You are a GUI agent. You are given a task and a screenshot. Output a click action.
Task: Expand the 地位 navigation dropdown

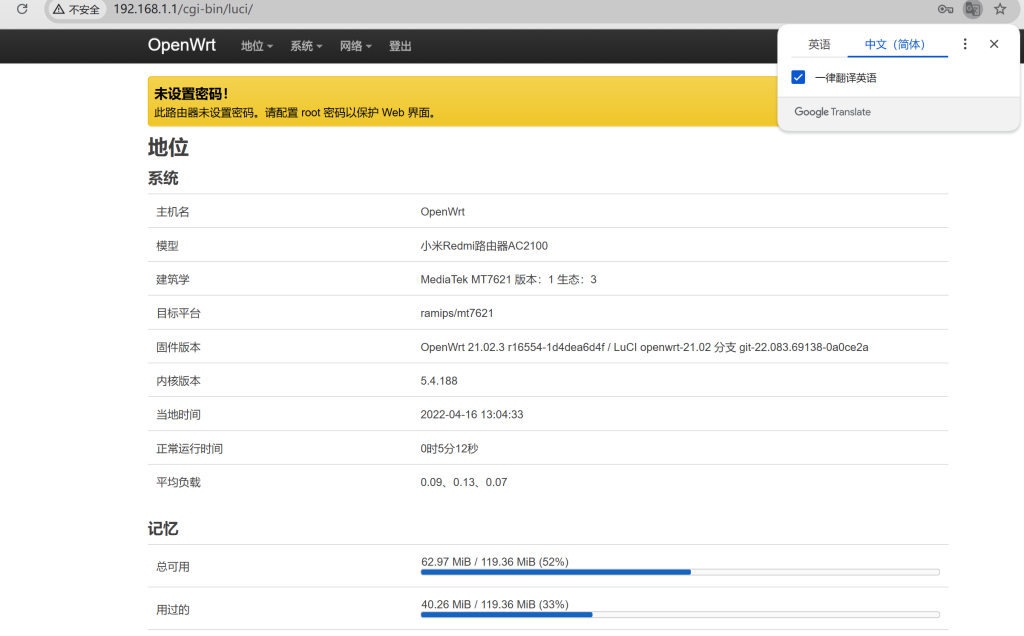(x=257, y=46)
